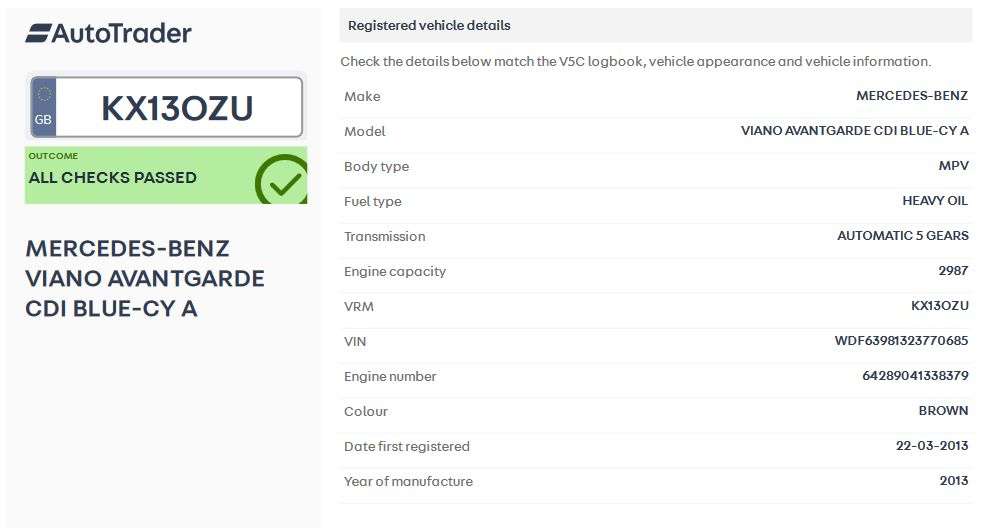983x528 pixels.
Task: Click the green checkmark circle icon
Action: click(x=282, y=181)
